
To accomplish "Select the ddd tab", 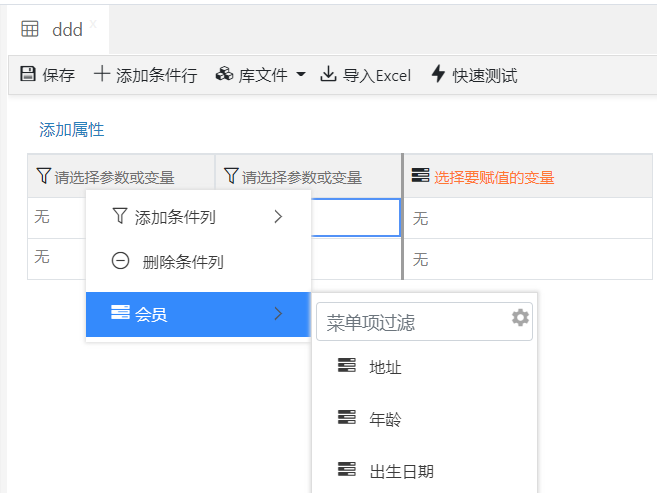I will [x=66, y=30].
